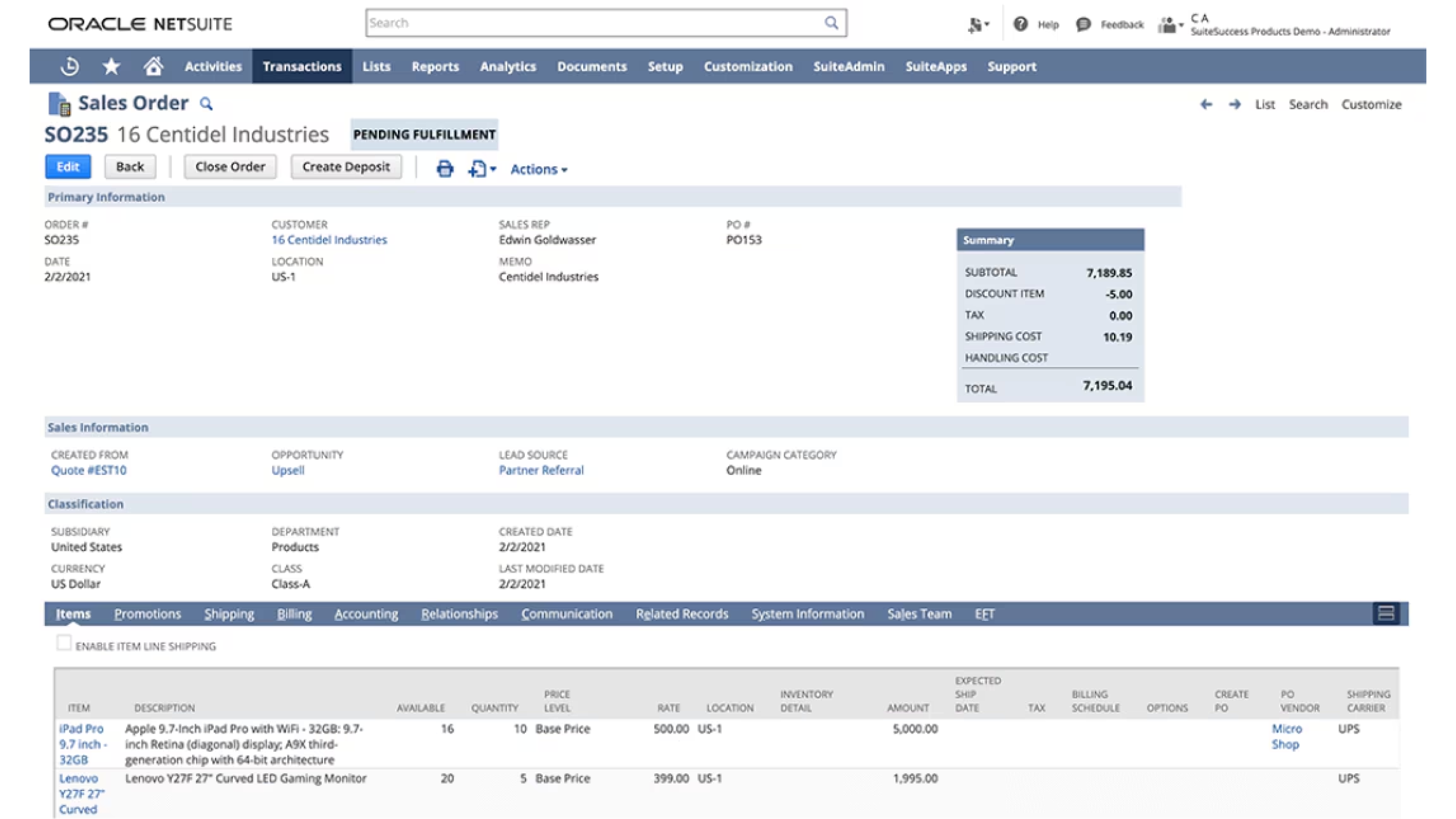Screen dimensions: 1456x819
Task: Go to the next record arrow
Action: [1235, 105]
